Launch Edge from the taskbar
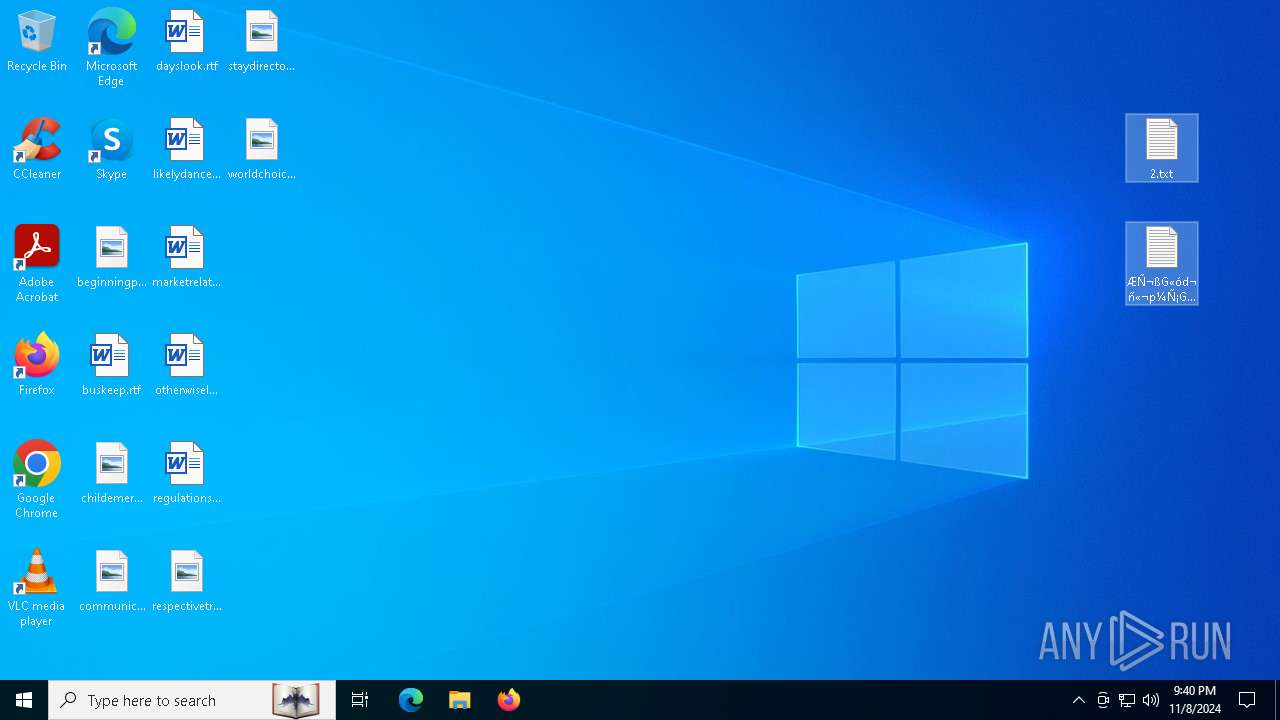1280x720 pixels. point(411,700)
